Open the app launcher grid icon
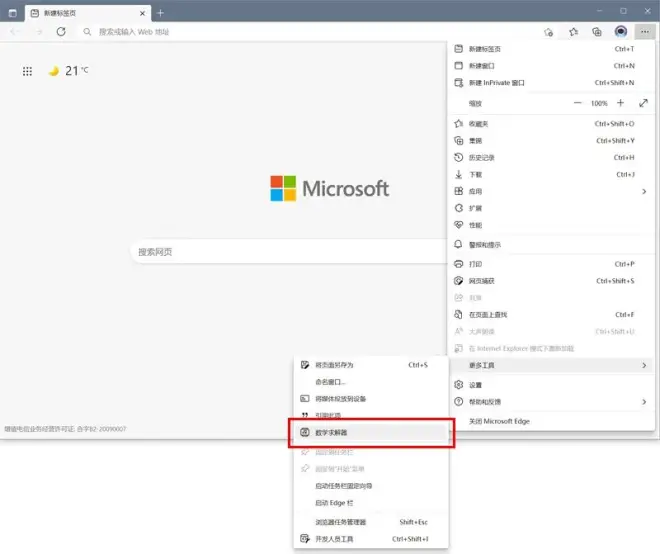The width and height of the screenshot is (660, 554). (x=27, y=71)
